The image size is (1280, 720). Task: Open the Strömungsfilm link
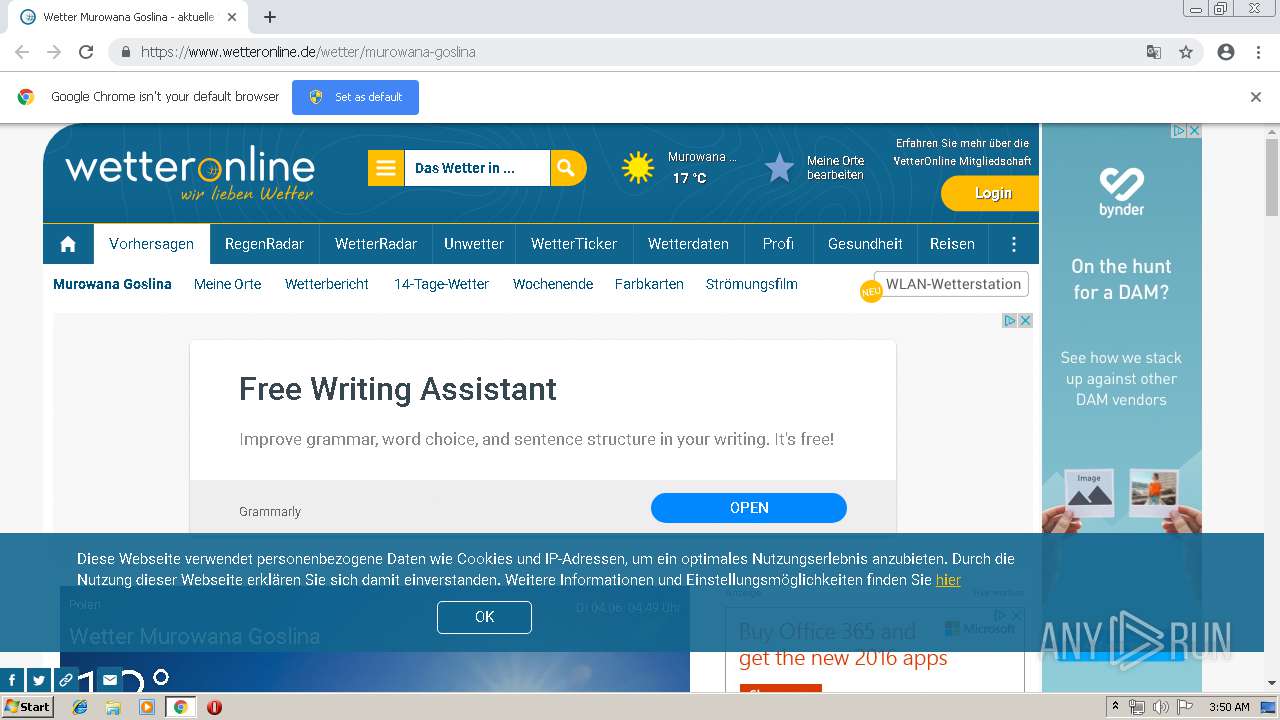751,284
